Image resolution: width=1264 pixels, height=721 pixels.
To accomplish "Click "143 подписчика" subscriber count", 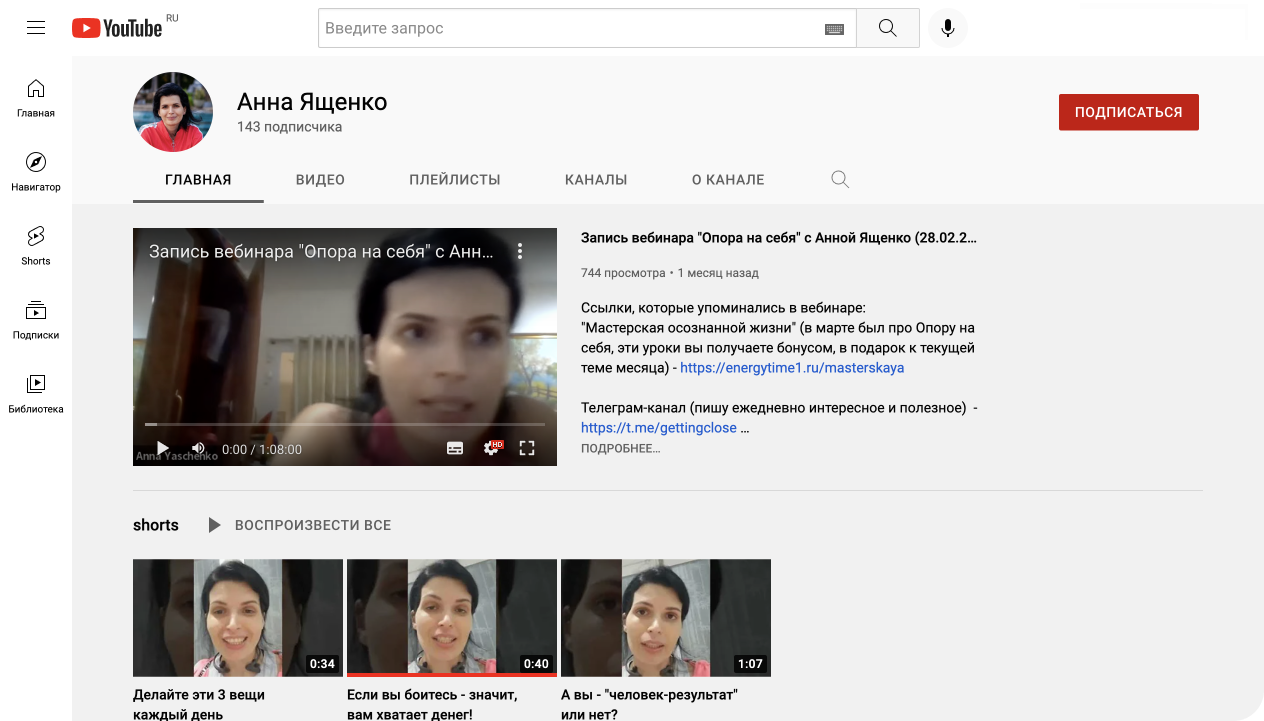I will tap(289, 127).
